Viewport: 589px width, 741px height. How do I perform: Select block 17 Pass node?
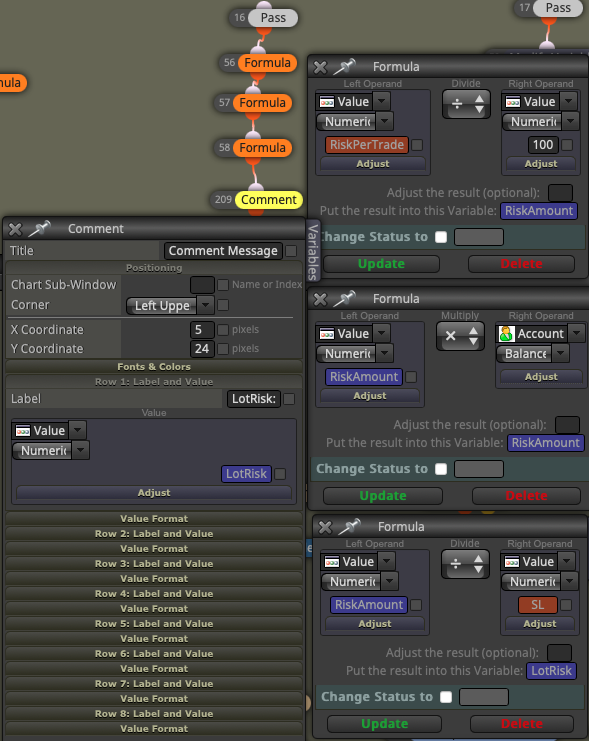coord(558,8)
